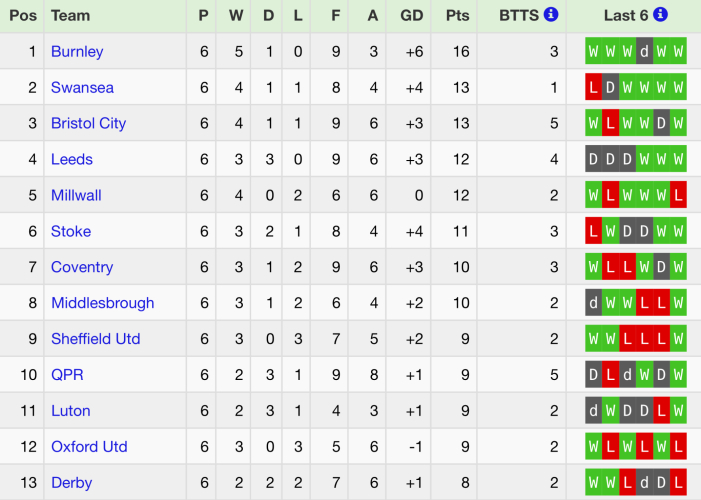Click the Last 6 info icon

(x=660, y=15)
